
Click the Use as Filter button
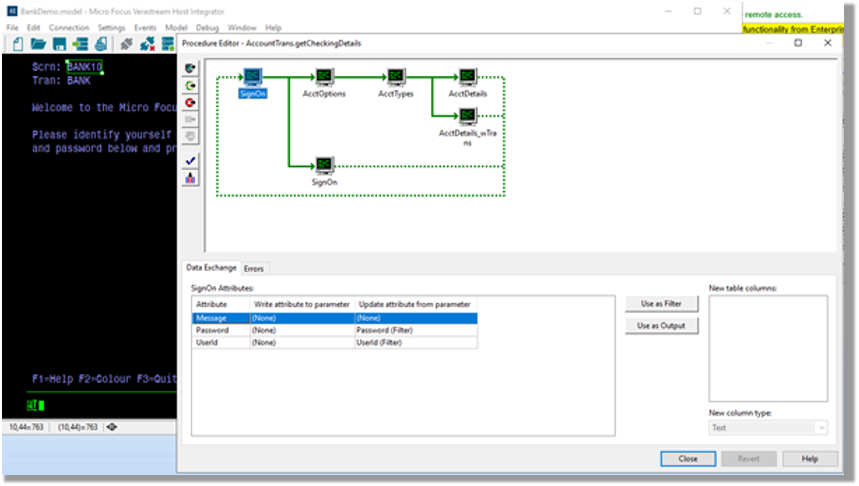click(x=661, y=304)
